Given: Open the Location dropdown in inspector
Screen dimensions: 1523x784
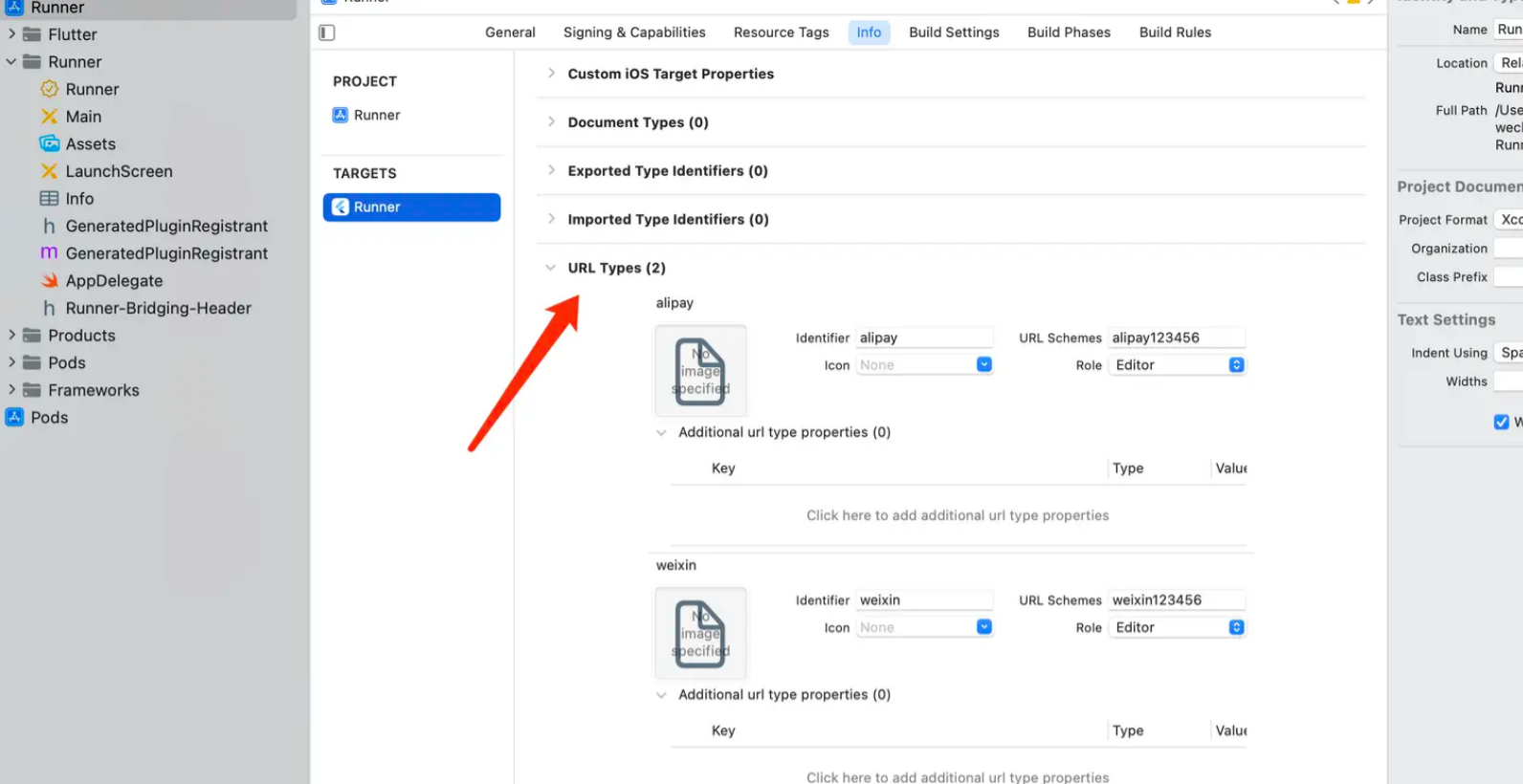Looking at the screenshot, I should (1509, 63).
